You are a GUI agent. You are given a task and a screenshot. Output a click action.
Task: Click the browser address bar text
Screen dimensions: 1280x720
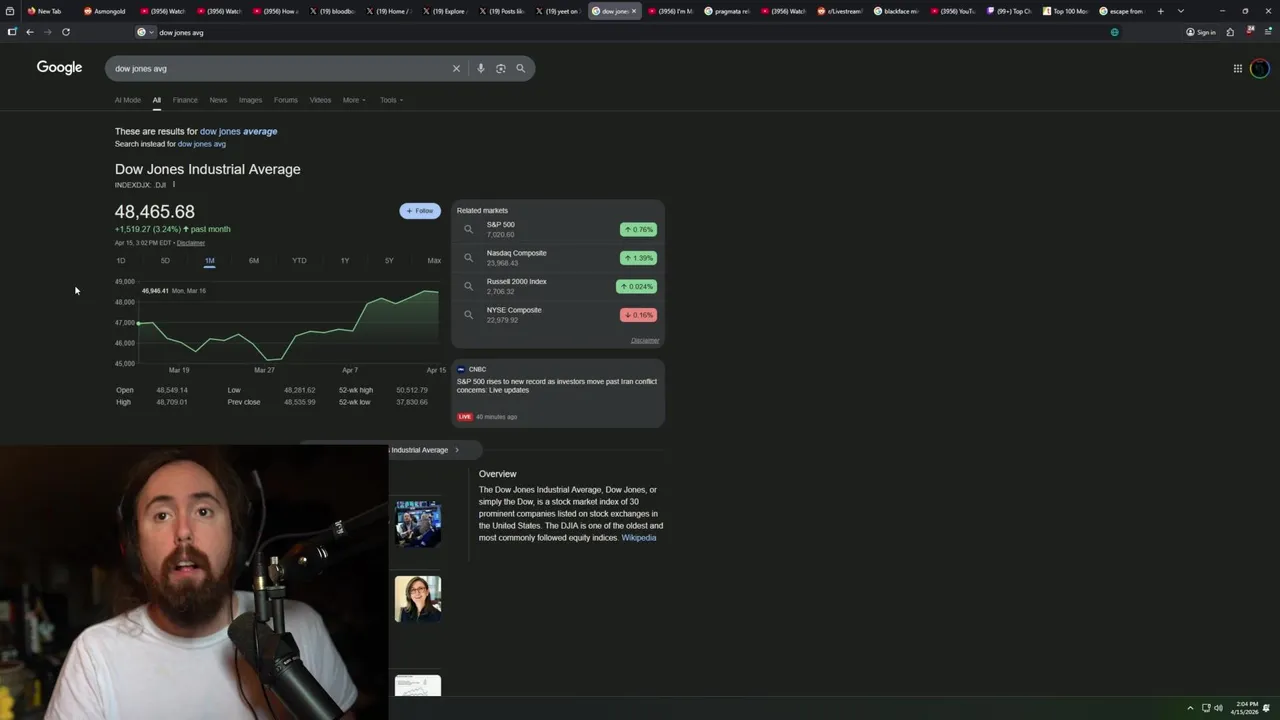(181, 32)
